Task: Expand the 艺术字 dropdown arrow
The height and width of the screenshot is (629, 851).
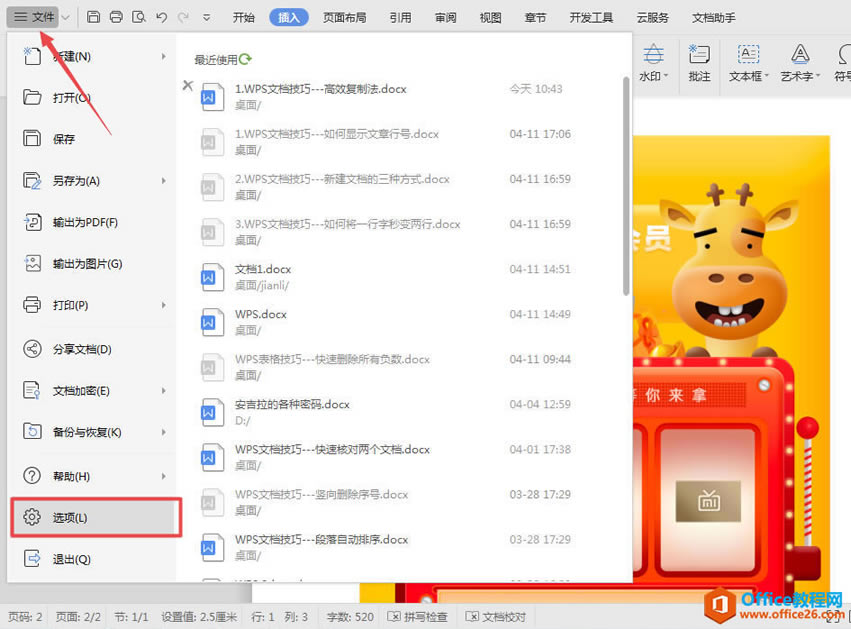Action: [818, 77]
